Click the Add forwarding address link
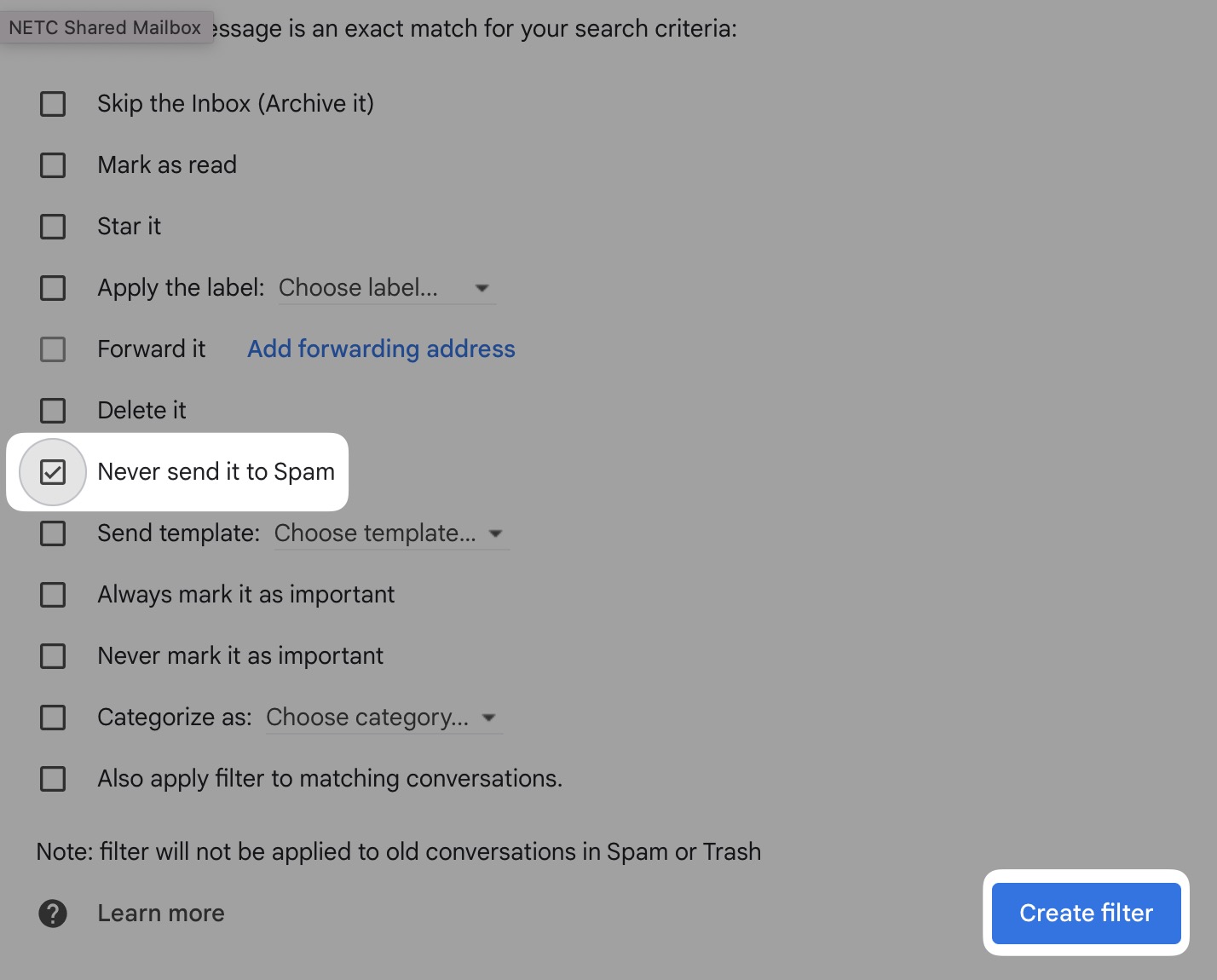Viewport: 1217px width, 980px height. [x=381, y=349]
